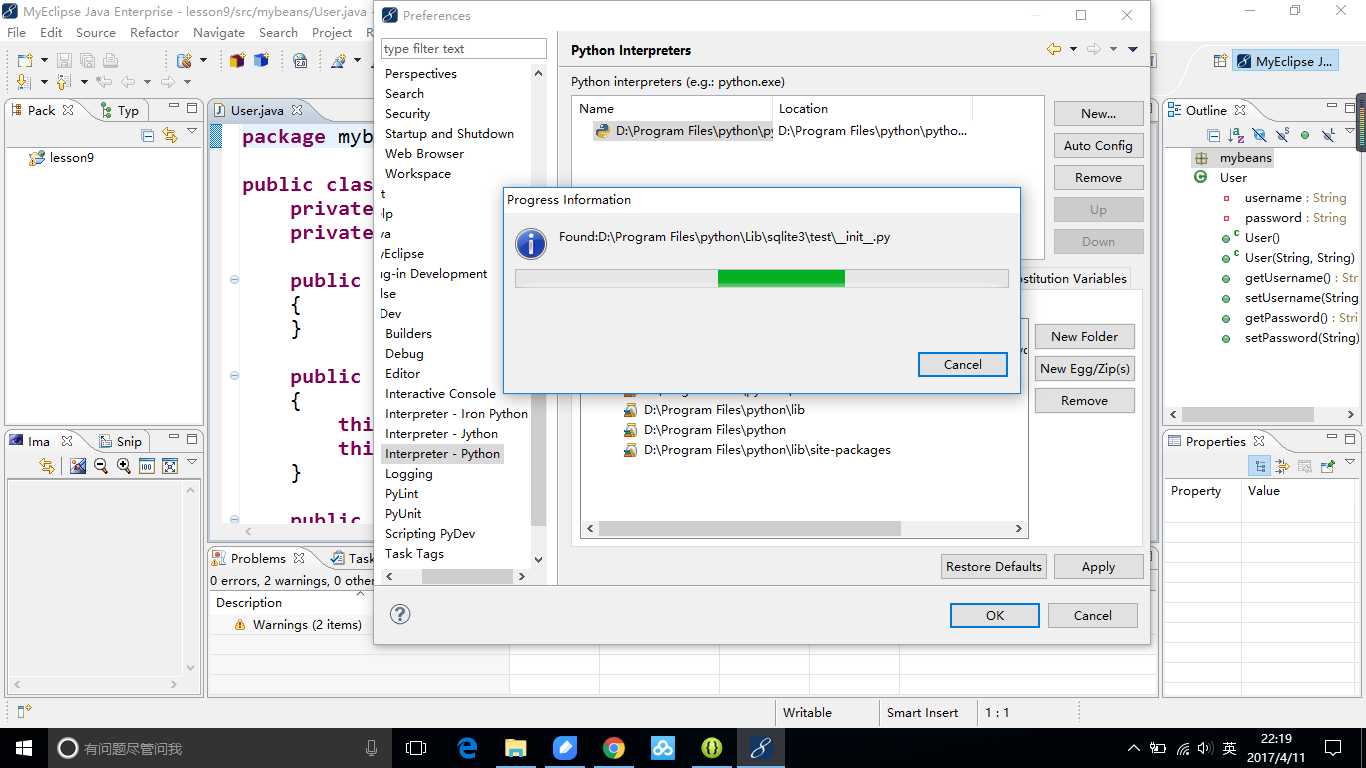Open the Preferences help icon

click(x=400, y=614)
